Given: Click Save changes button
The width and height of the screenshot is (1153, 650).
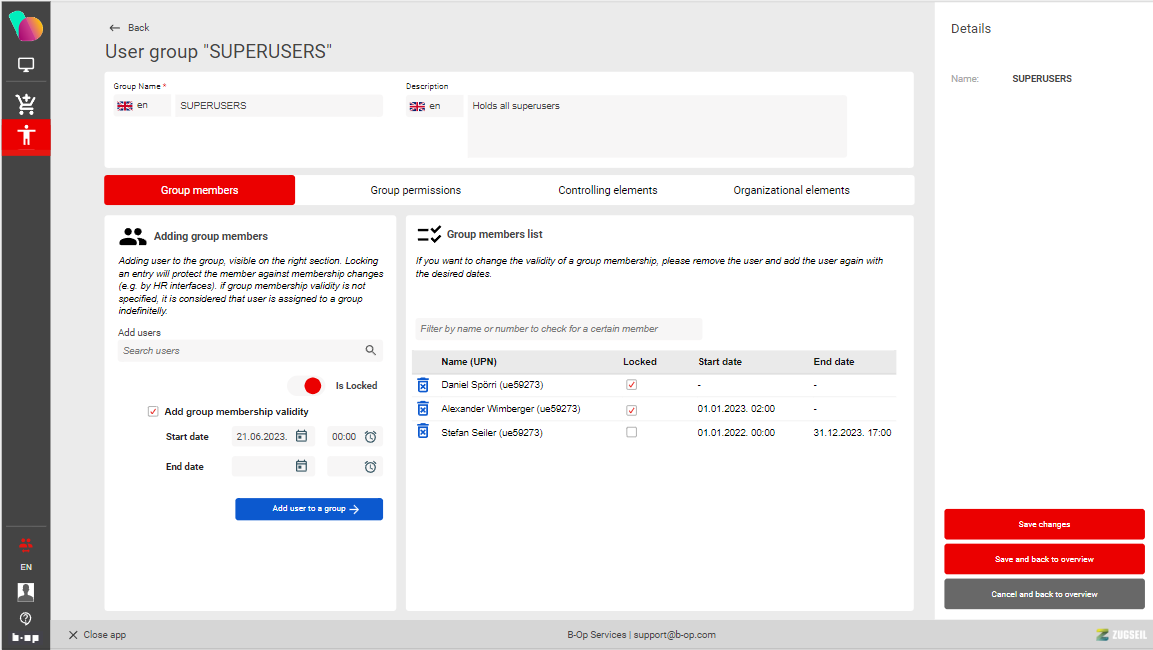Looking at the screenshot, I should pyautogui.click(x=1044, y=524).
